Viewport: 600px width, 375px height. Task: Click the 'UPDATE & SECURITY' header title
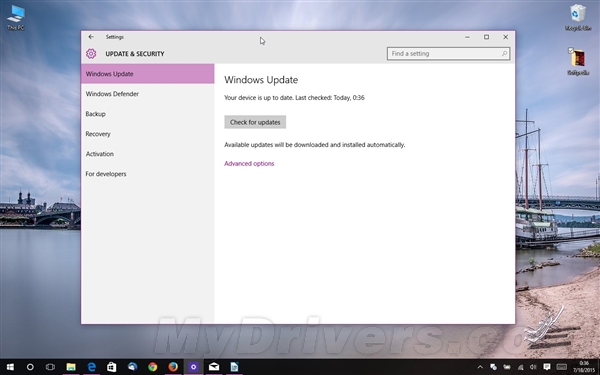click(x=135, y=54)
